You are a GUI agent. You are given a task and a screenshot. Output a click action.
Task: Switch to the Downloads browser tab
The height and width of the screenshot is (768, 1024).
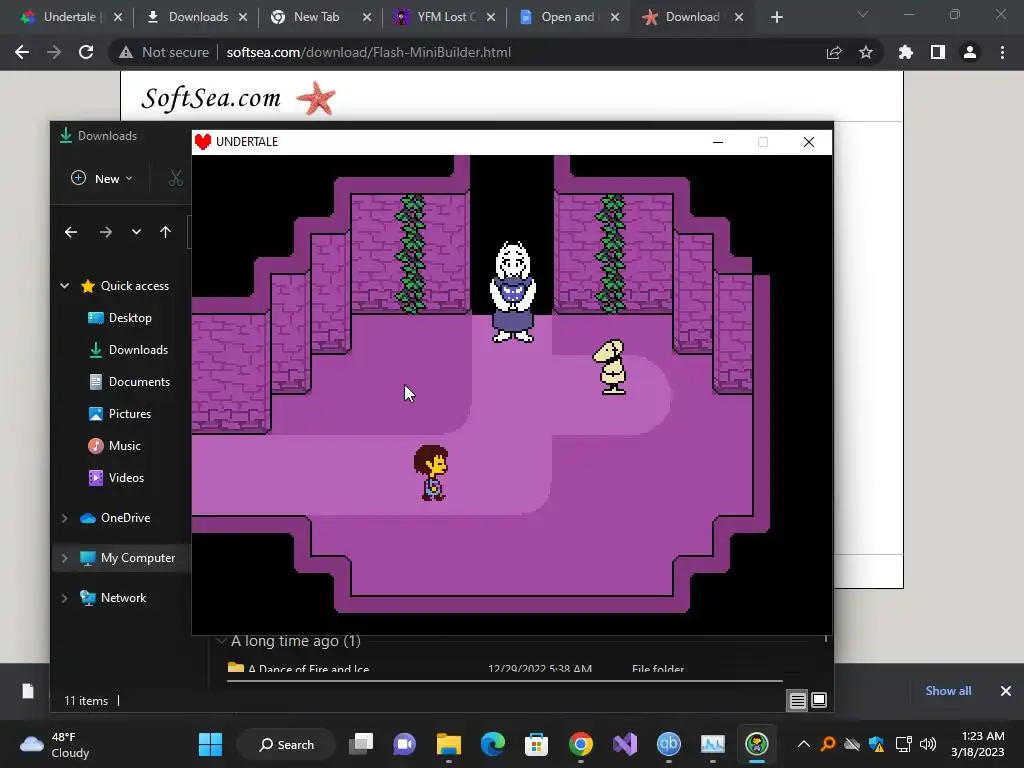[x=198, y=17]
